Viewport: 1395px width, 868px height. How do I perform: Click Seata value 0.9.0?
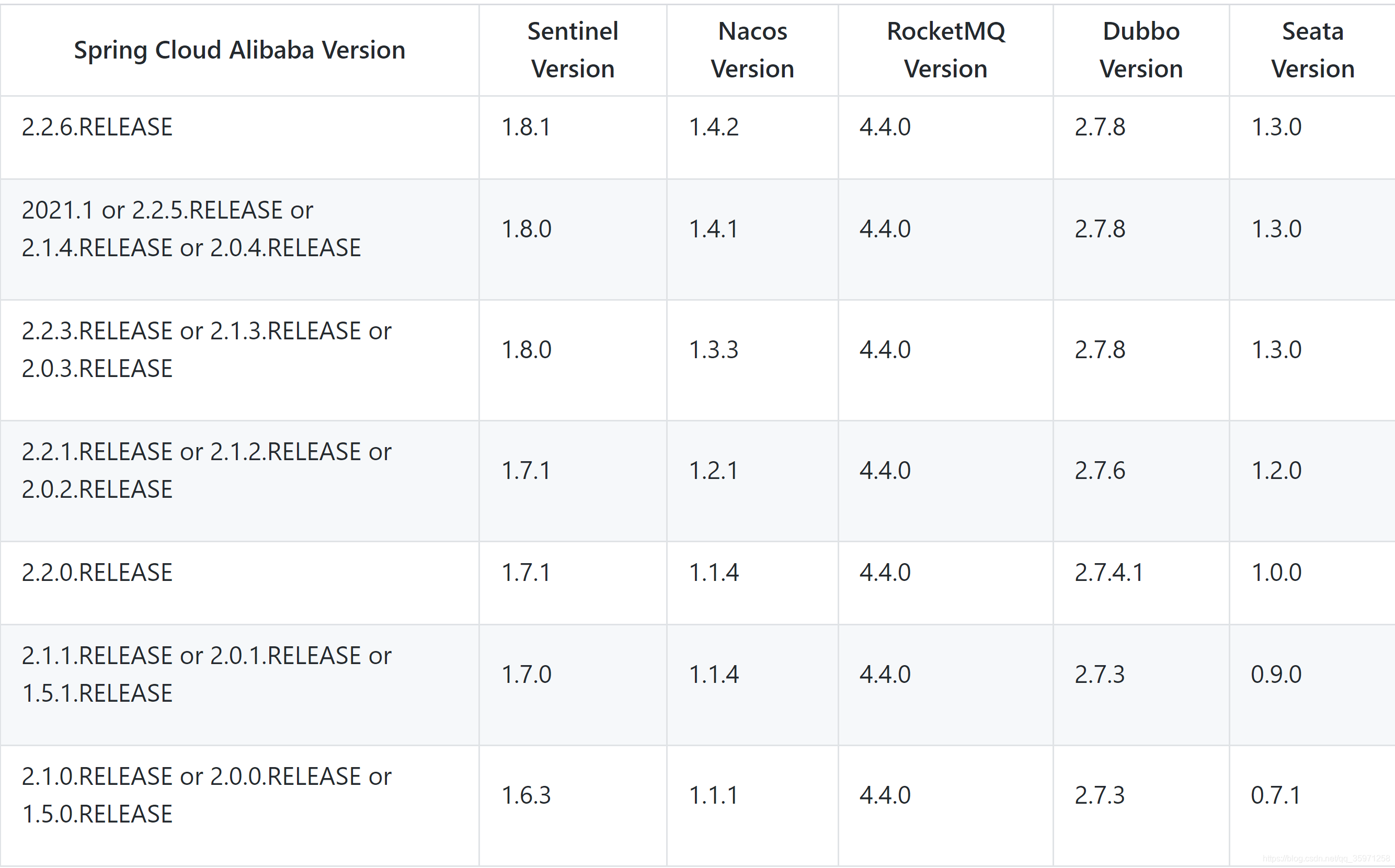(x=1276, y=675)
